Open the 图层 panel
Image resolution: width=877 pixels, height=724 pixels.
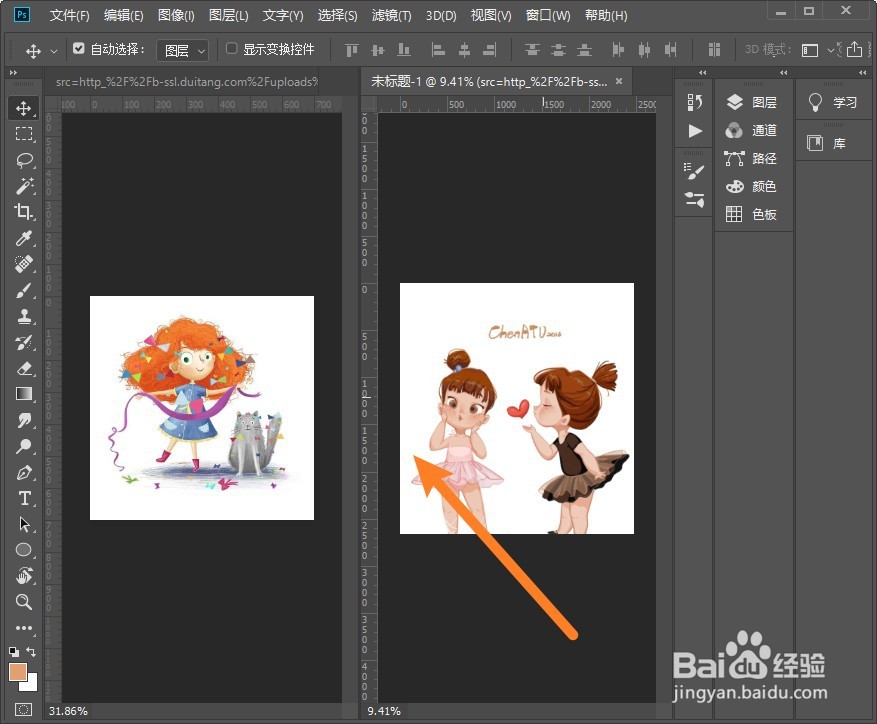[x=752, y=102]
